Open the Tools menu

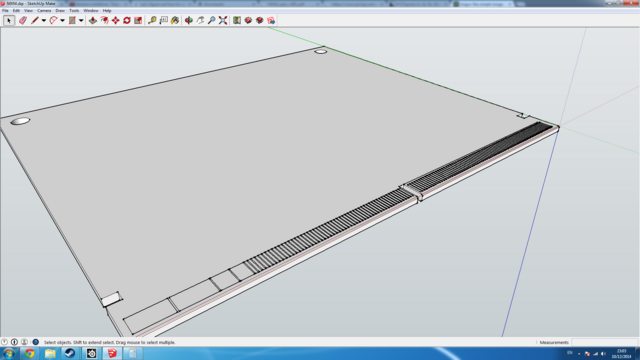coord(74,11)
